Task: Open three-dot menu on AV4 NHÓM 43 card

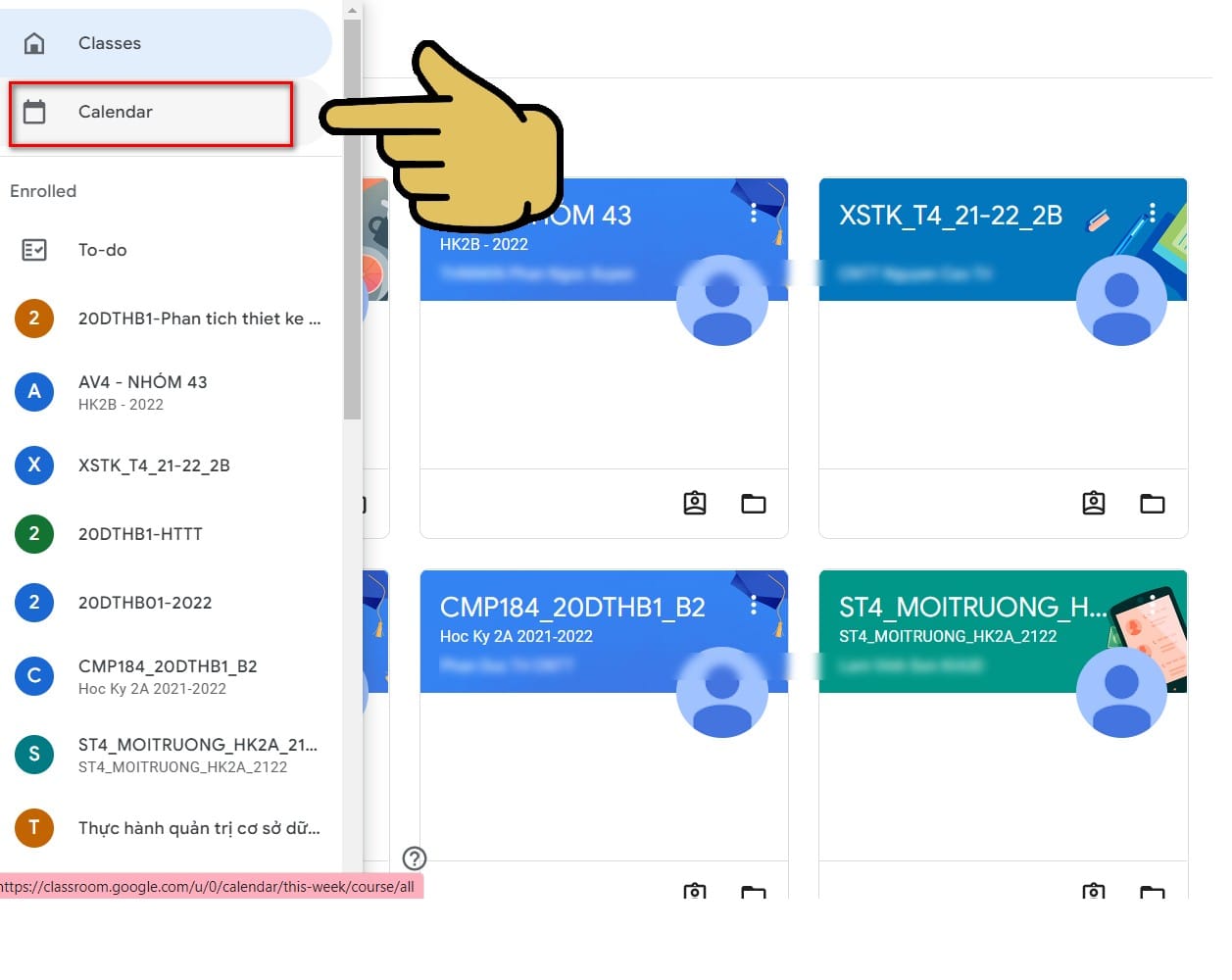Action: pyautogui.click(x=753, y=212)
